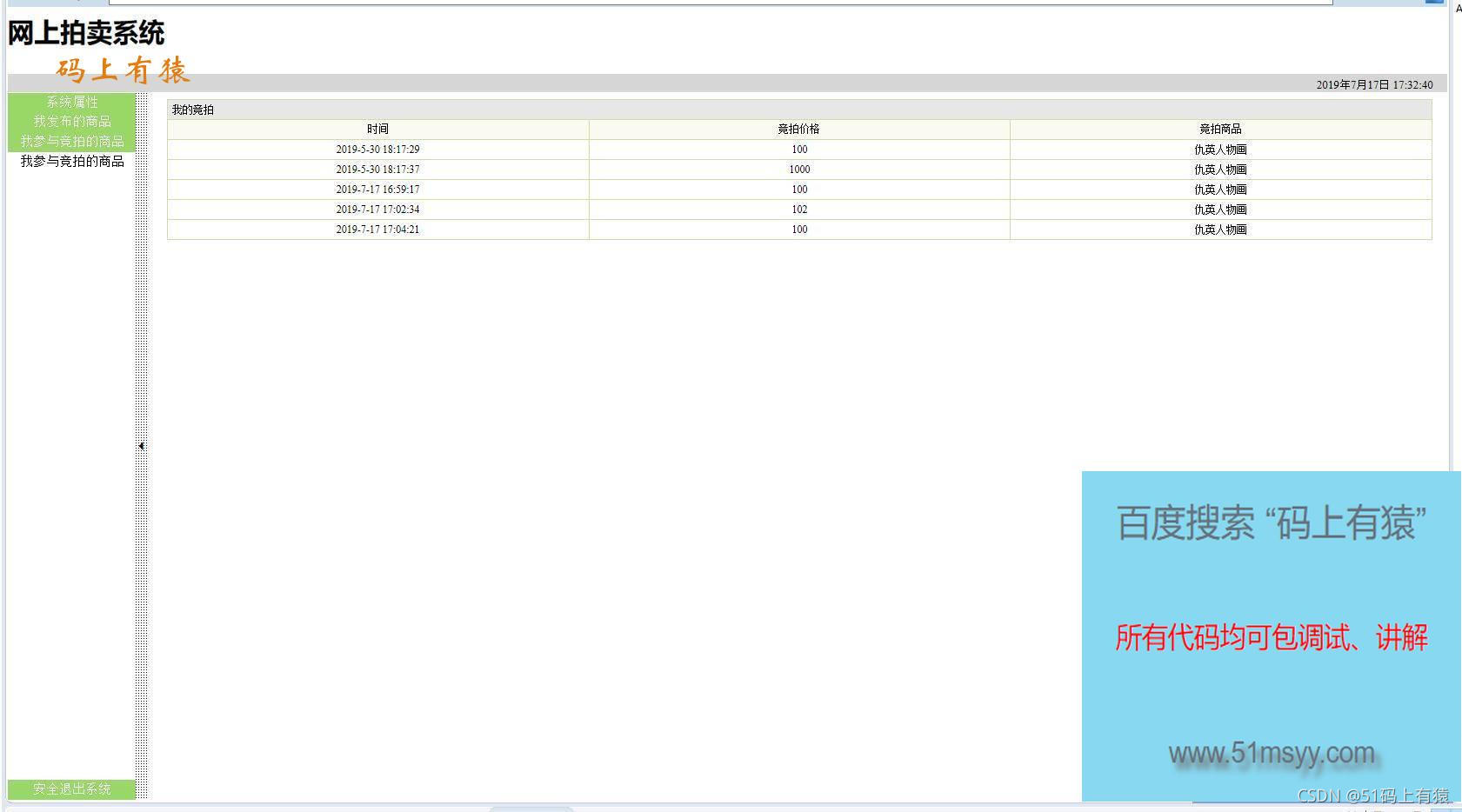This screenshot has width=1462, height=812.
Task: Select the time cell 2019-5-30 18:17:29
Action: [377, 150]
